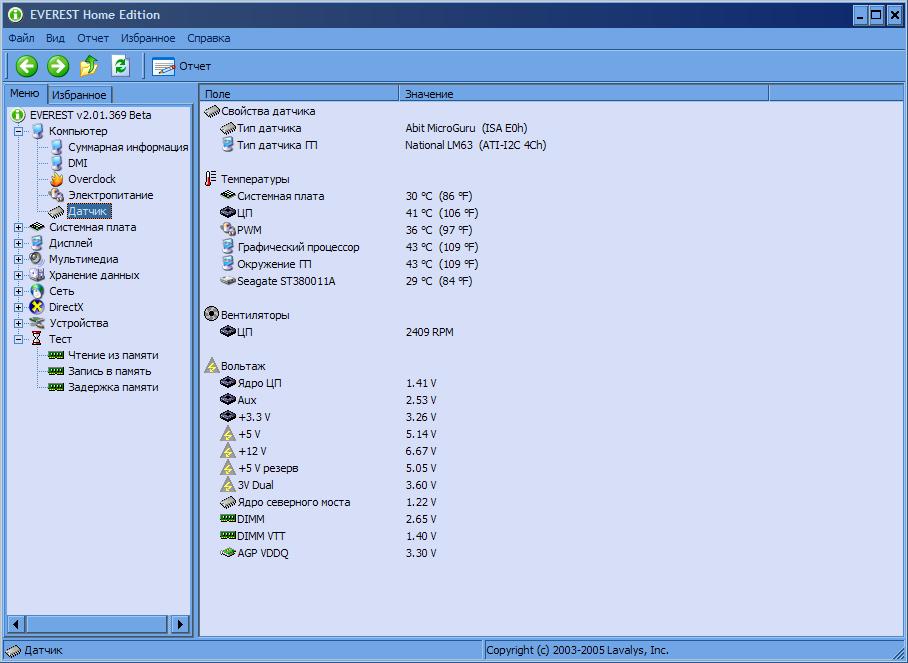Image resolution: width=908 pixels, height=663 pixels.
Task: Switch to the Меню tab
Action: point(25,93)
